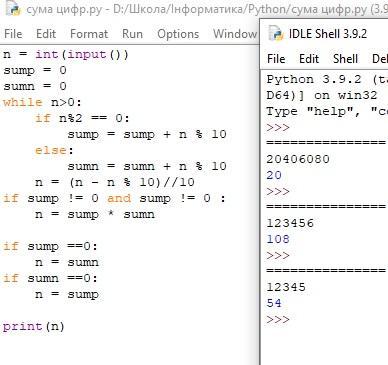Click the 'n = int(input())' code line

coord(66,54)
